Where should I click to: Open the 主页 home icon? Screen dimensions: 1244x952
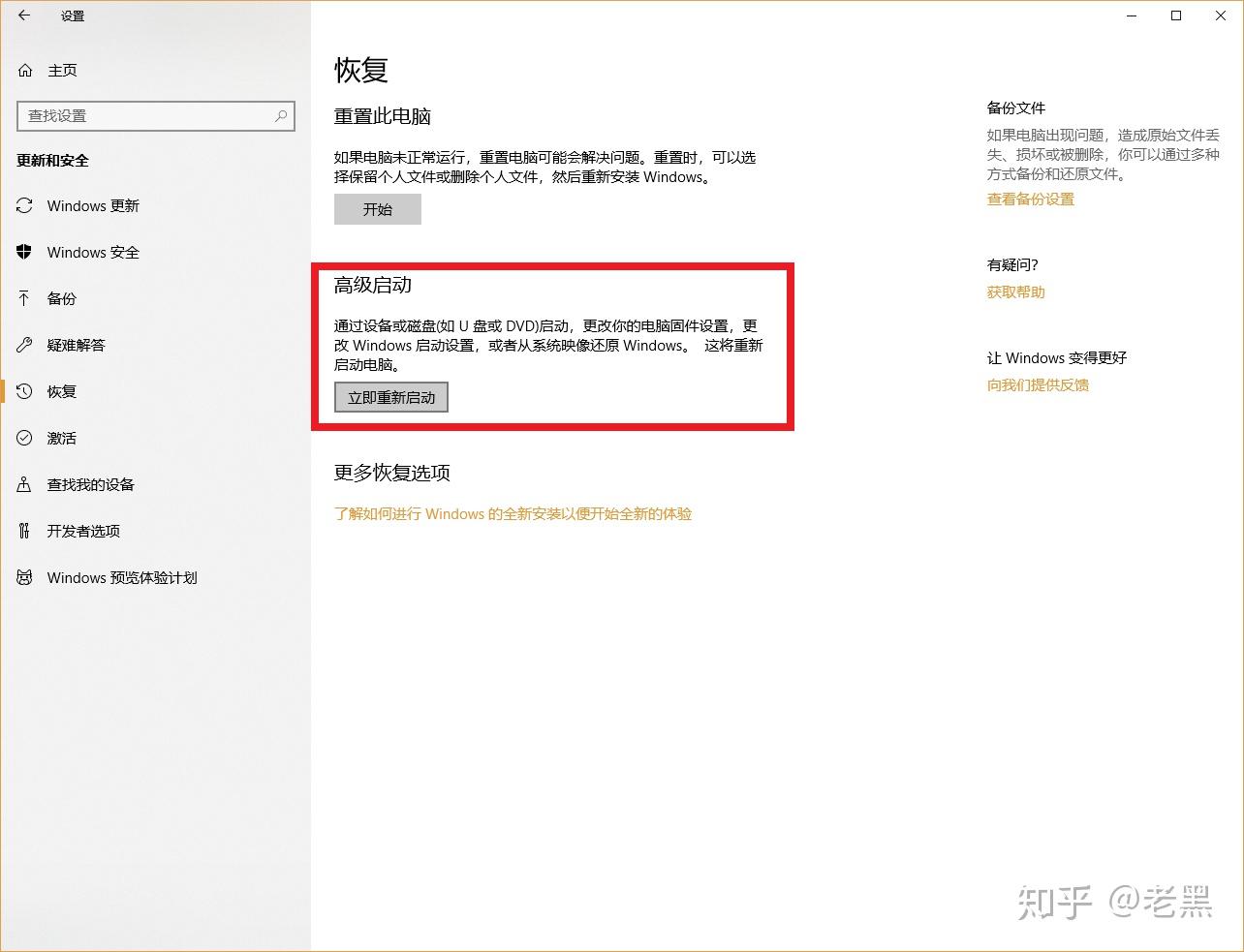(x=25, y=71)
